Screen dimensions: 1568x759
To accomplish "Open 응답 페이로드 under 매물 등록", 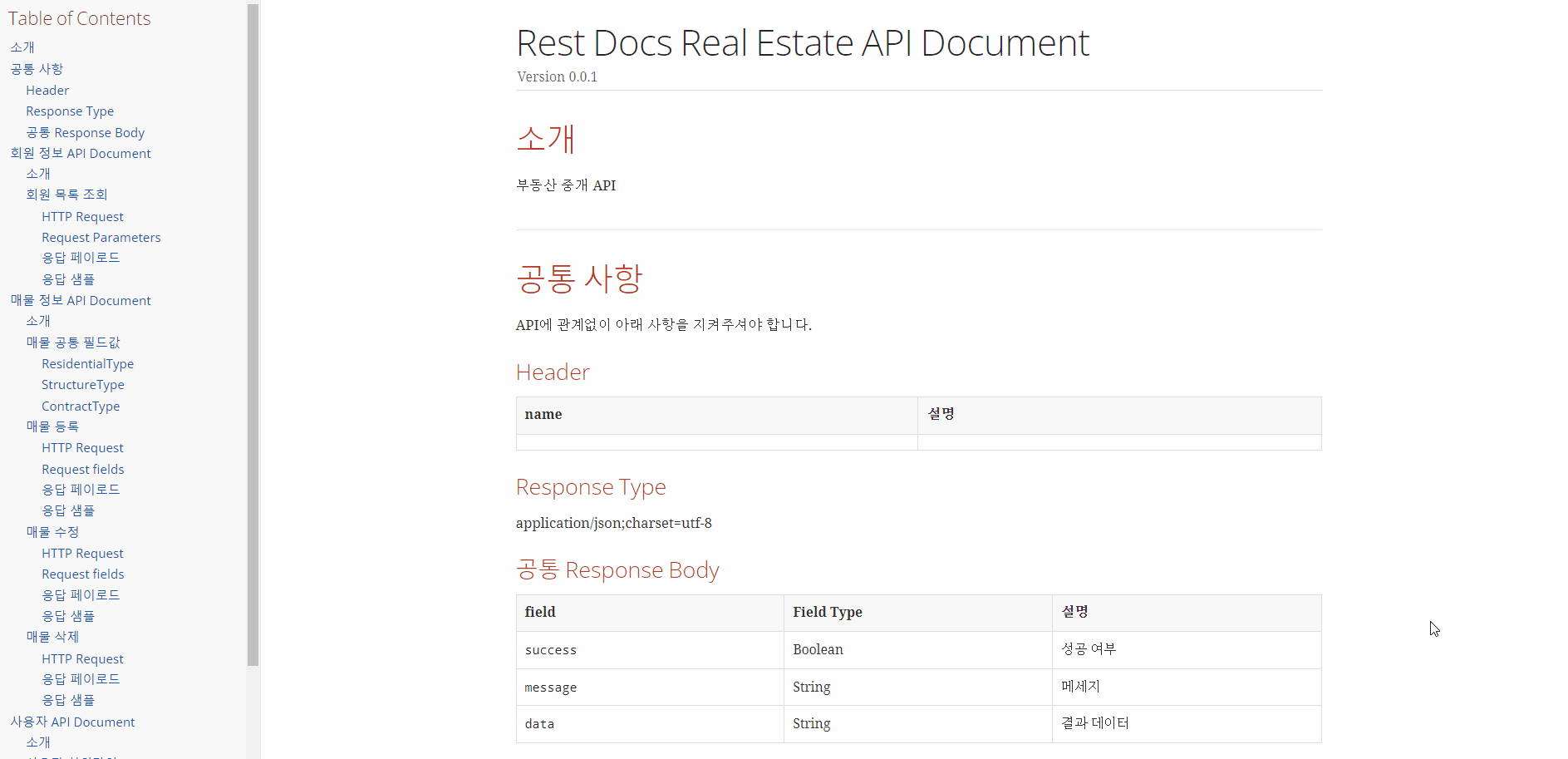I will 81,490.
